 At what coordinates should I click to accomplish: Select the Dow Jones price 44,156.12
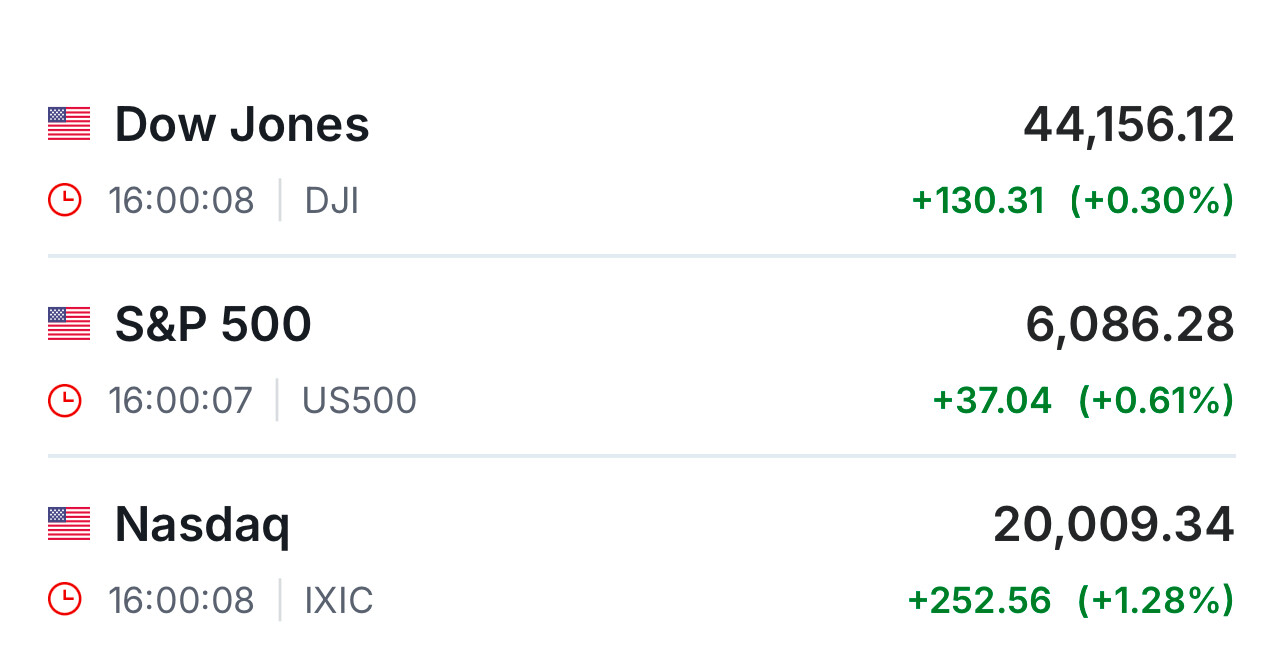coord(1129,125)
